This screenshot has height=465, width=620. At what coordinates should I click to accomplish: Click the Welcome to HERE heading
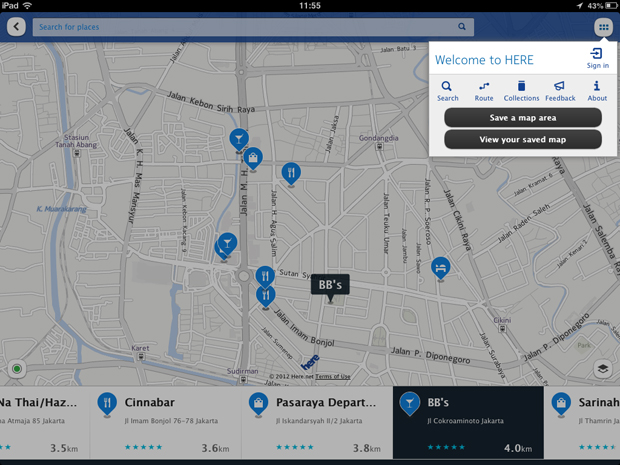click(x=484, y=60)
